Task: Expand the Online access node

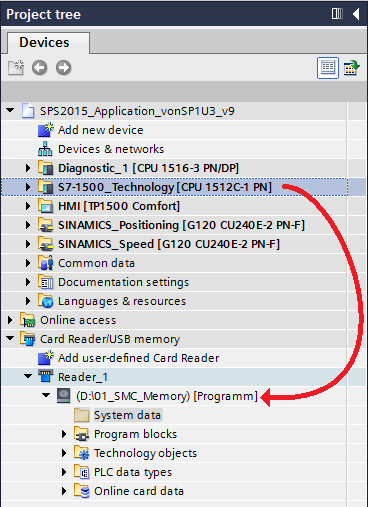Action: coord(10,320)
